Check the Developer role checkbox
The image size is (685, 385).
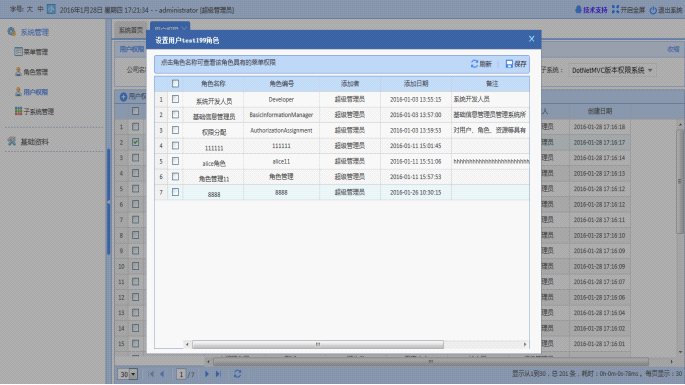[x=175, y=99]
